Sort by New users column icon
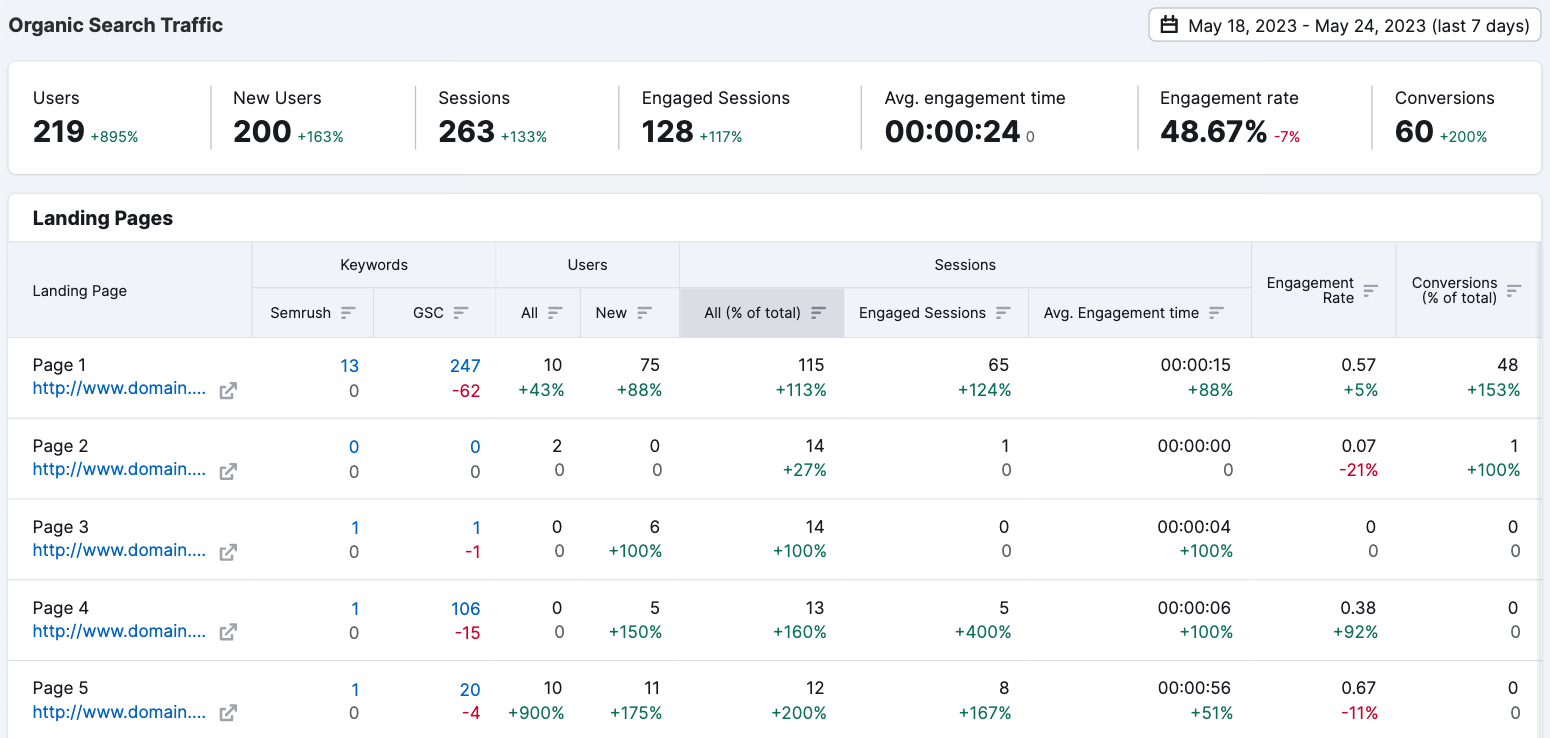This screenshot has width=1550, height=738. click(x=644, y=313)
